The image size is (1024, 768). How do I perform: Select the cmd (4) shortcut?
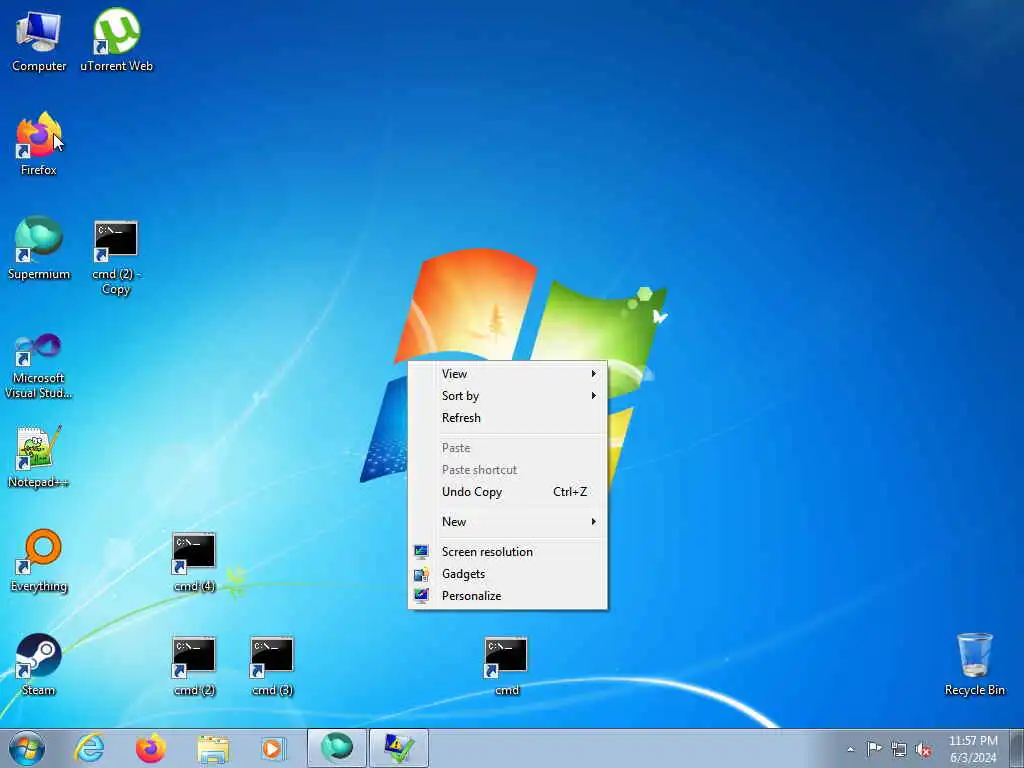click(x=194, y=562)
